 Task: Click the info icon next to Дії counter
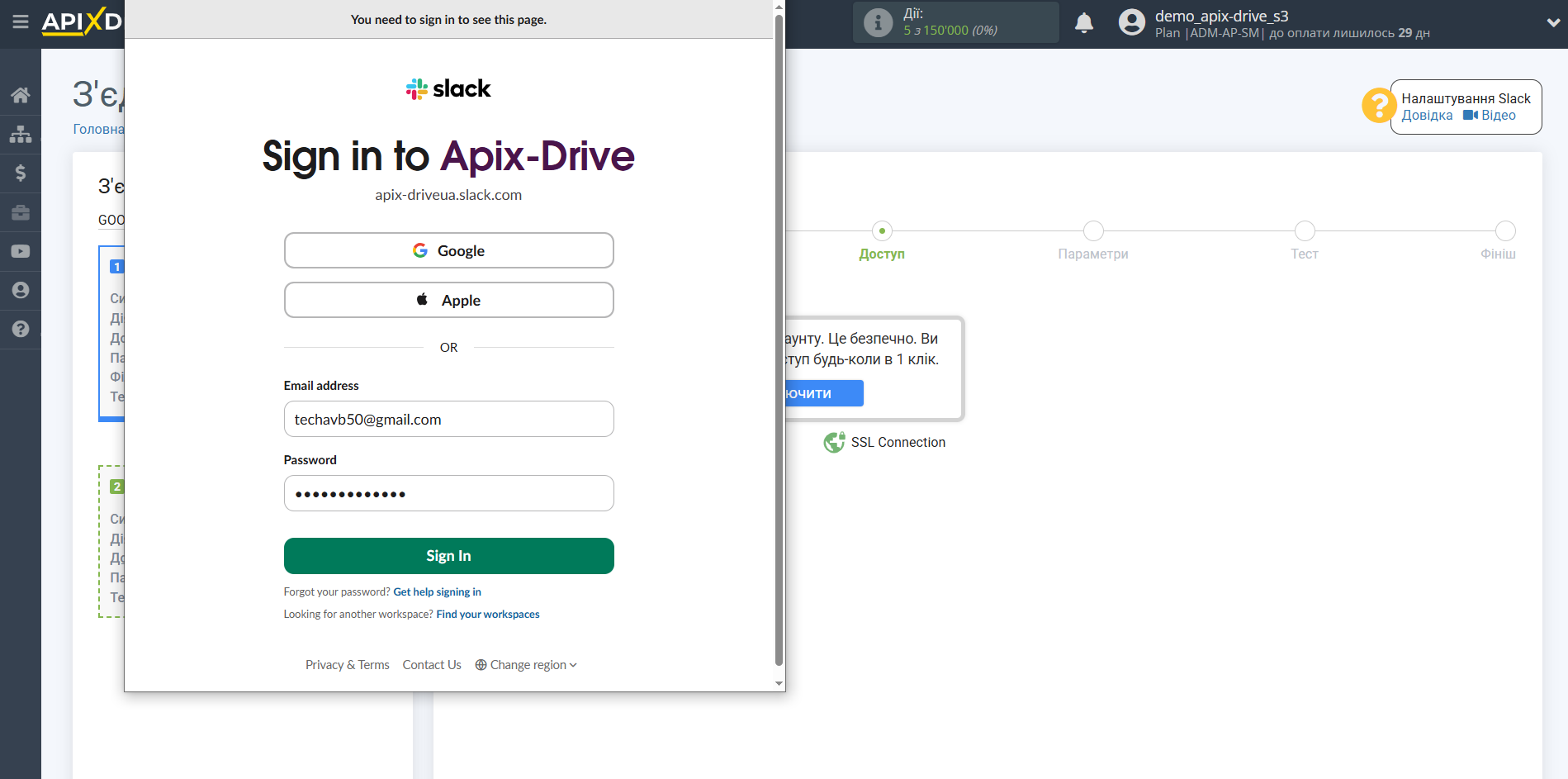878,22
